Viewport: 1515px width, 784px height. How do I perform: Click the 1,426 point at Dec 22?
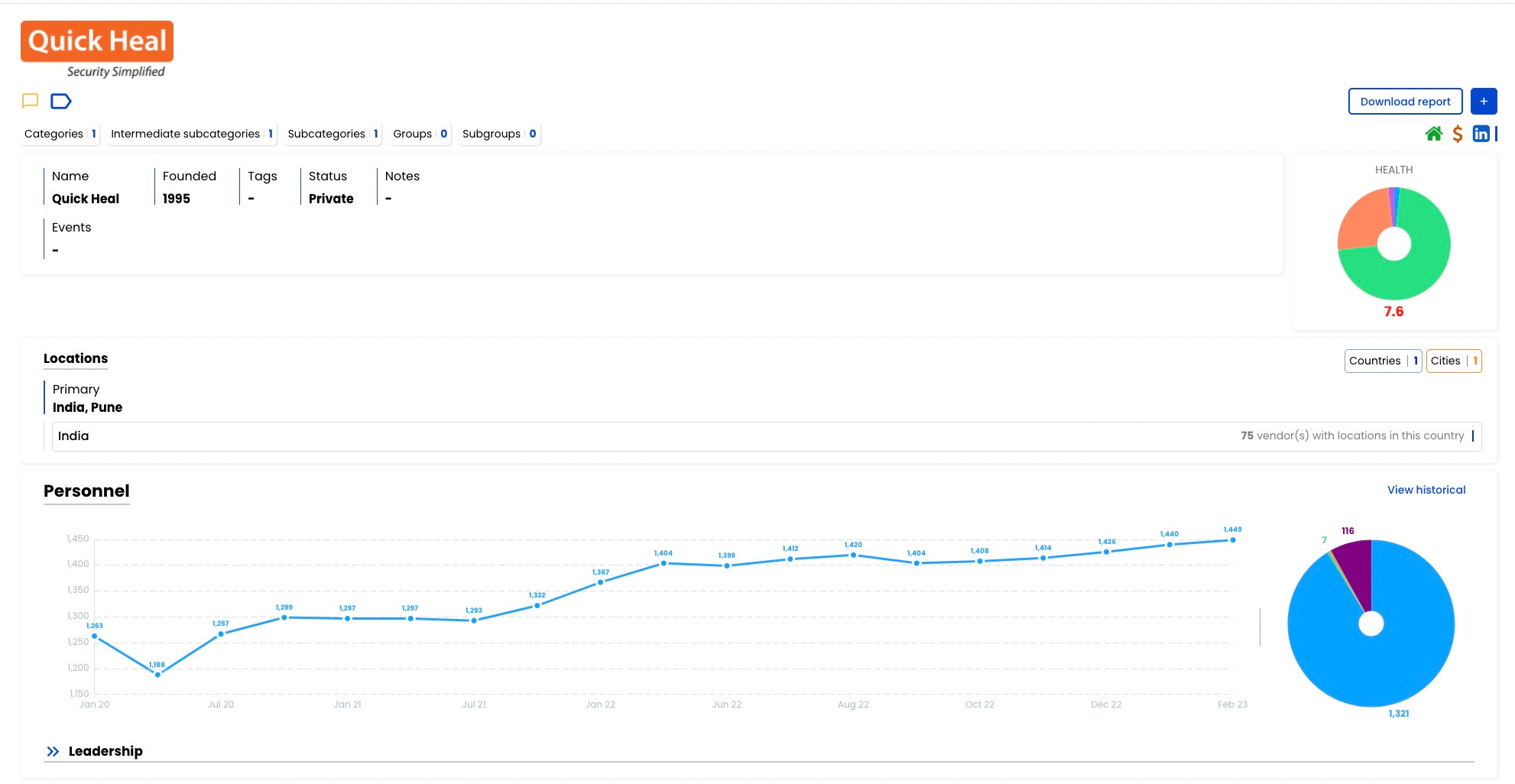1106,552
